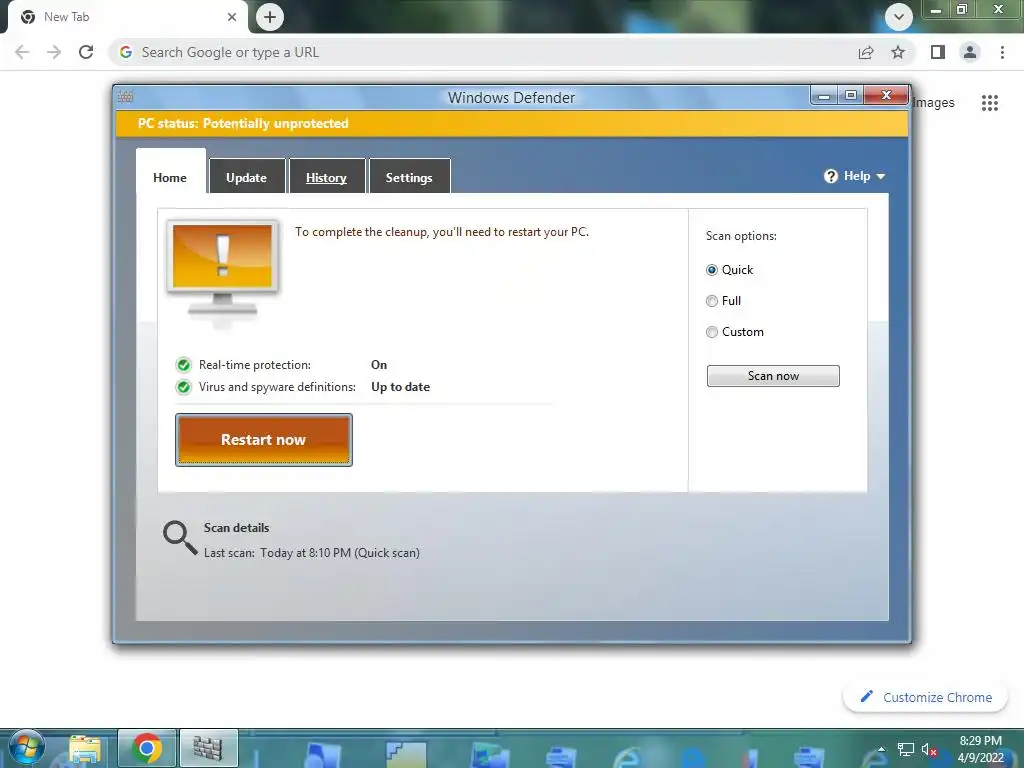Open the Chrome three-dot menu

point(1002,52)
